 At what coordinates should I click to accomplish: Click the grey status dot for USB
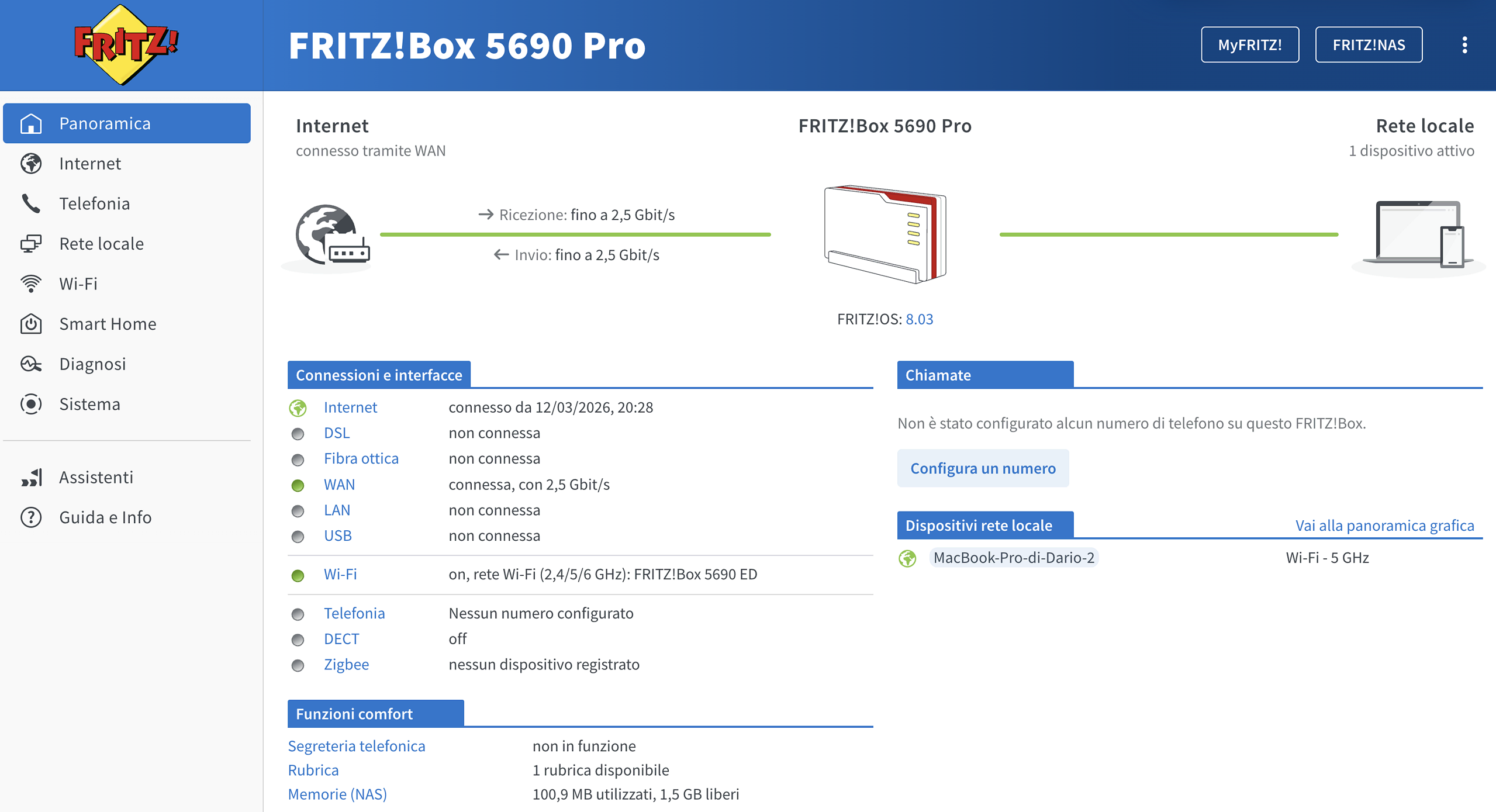click(298, 537)
